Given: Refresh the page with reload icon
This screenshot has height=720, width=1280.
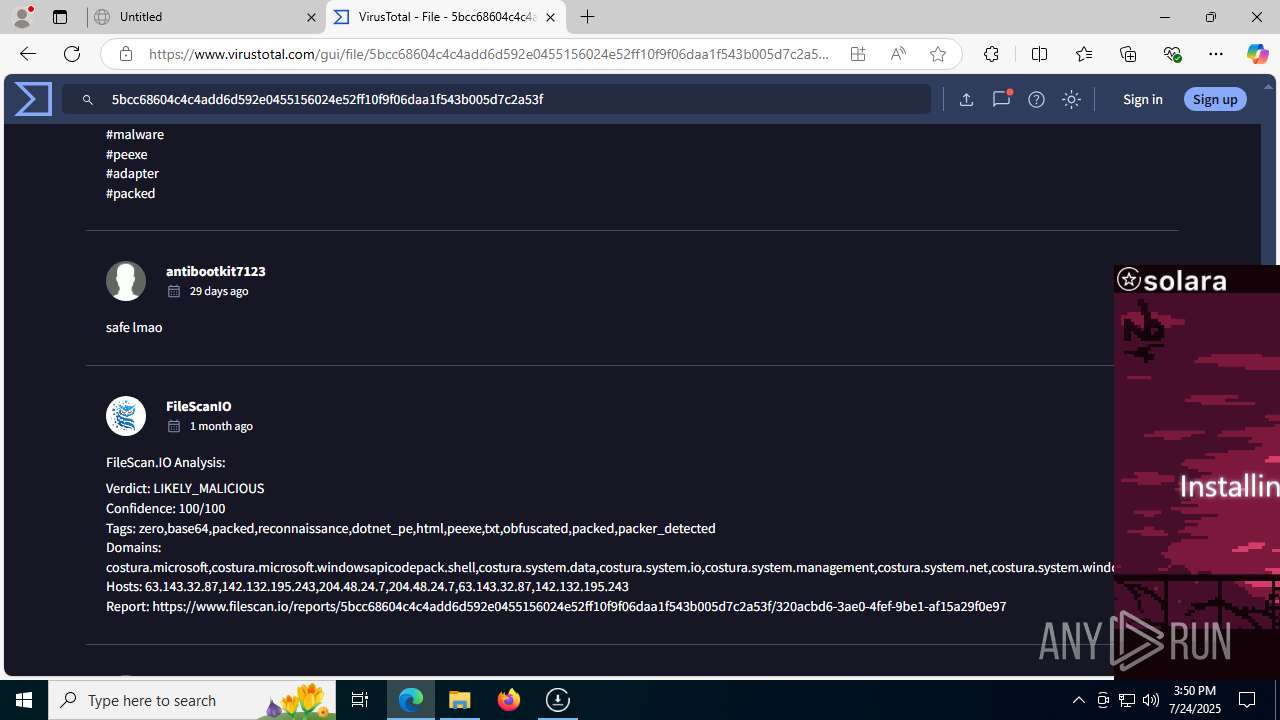Looking at the screenshot, I should click(x=72, y=54).
